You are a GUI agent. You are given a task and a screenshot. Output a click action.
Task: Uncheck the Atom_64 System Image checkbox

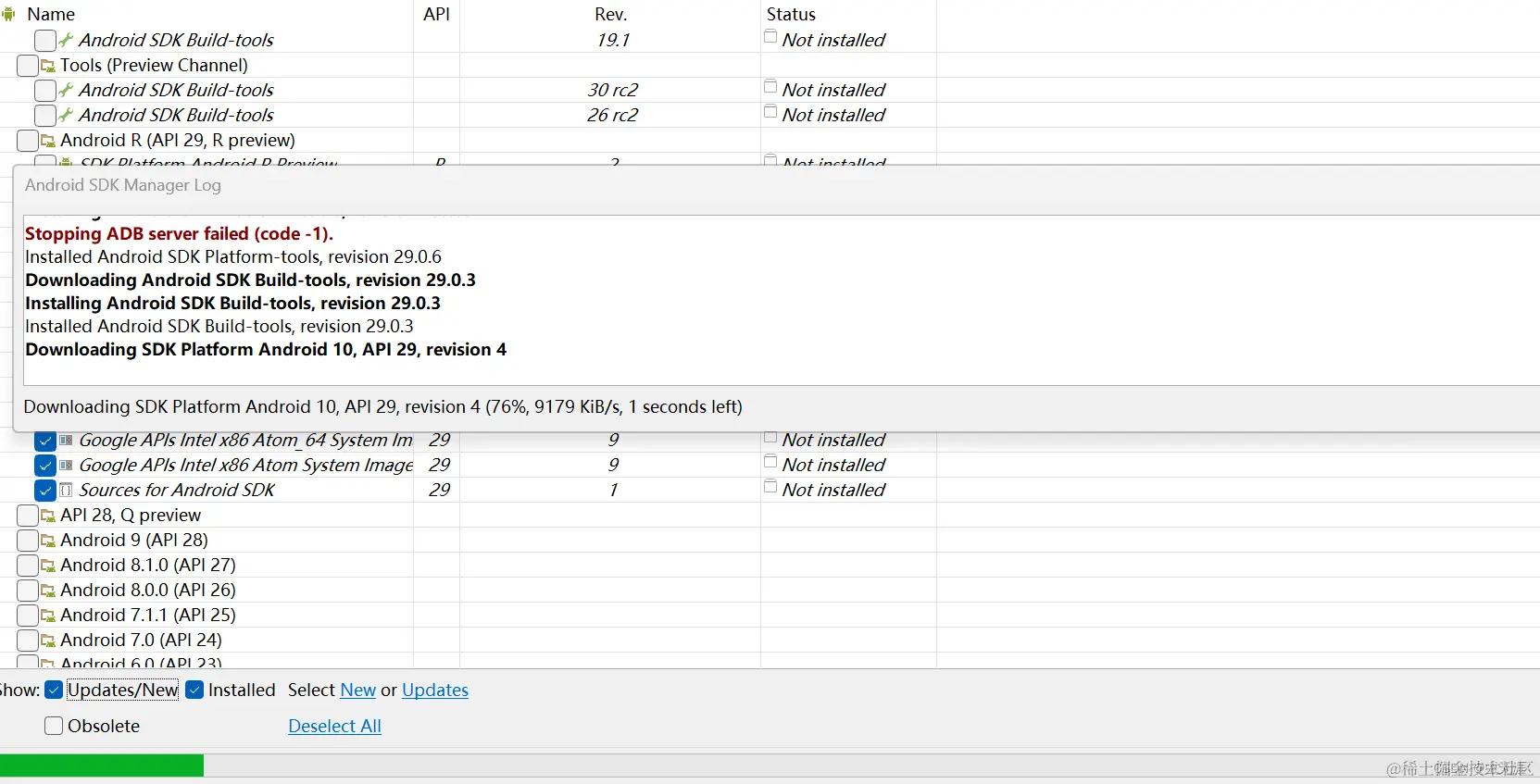tap(44, 441)
